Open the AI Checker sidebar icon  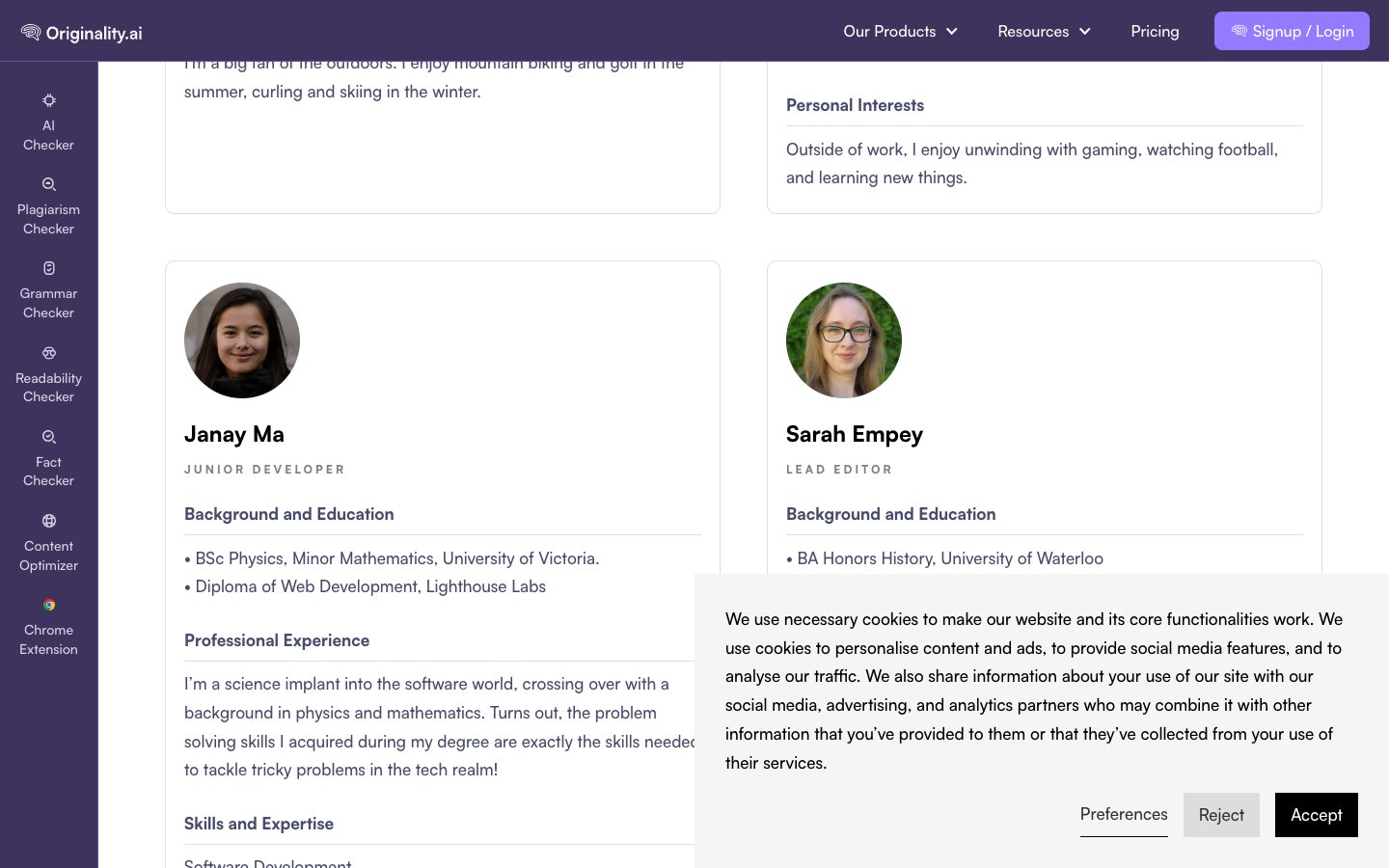click(x=49, y=100)
